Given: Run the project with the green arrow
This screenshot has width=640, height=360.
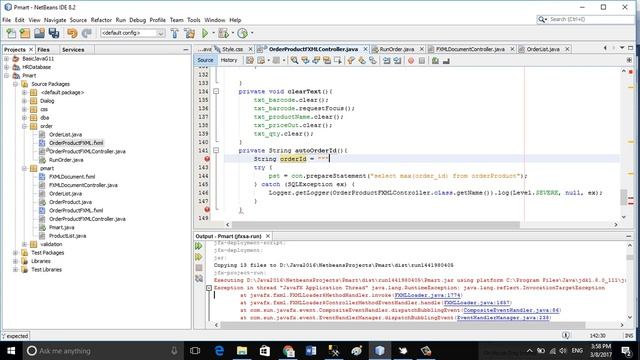Looking at the screenshot, I should coord(205,33).
